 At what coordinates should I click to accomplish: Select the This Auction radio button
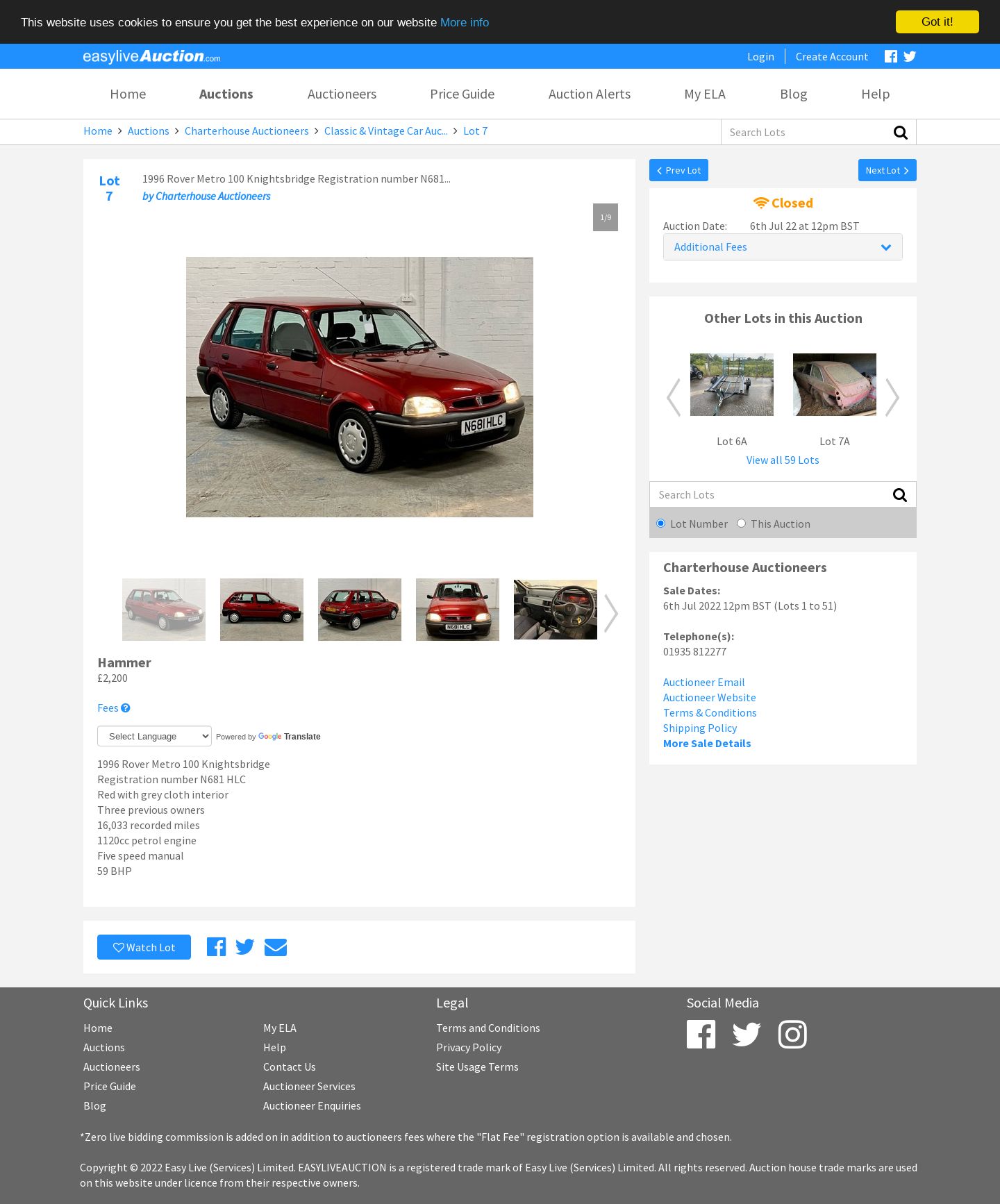click(742, 523)
